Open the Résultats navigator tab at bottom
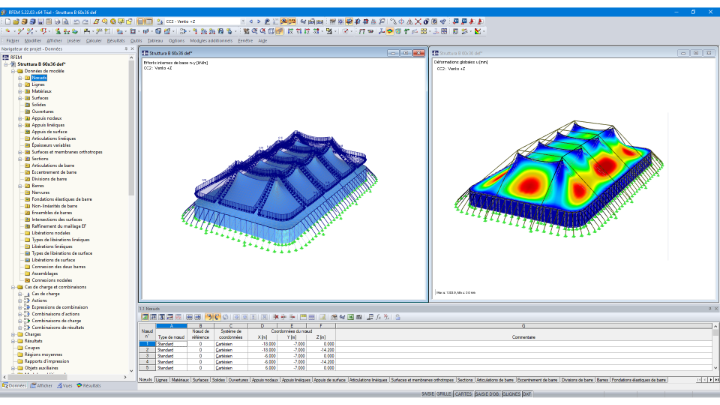This screenshot has height=405, width=720. pyautogui.click(x=89, y=386)
